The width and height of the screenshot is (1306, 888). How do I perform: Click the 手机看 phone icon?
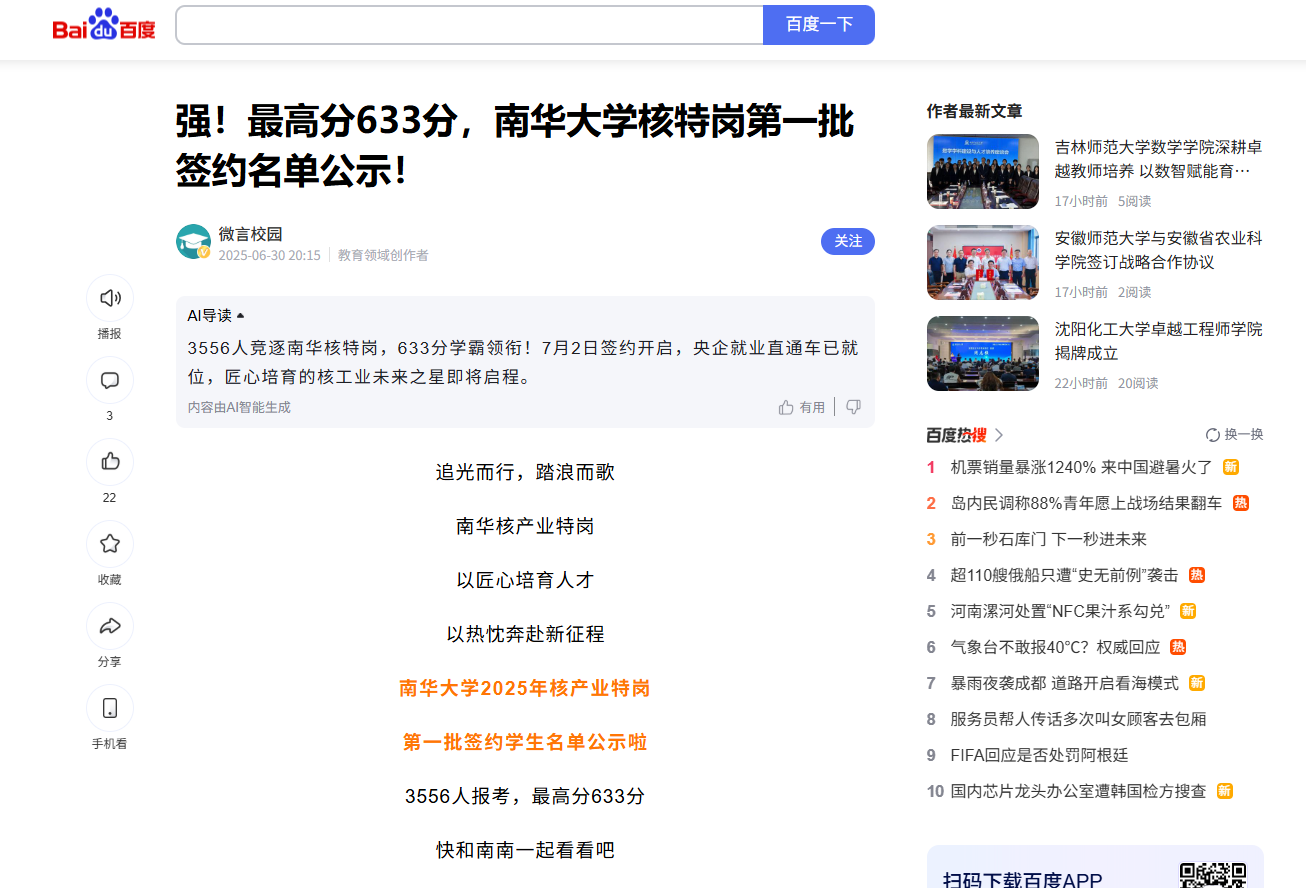(110, 708)
